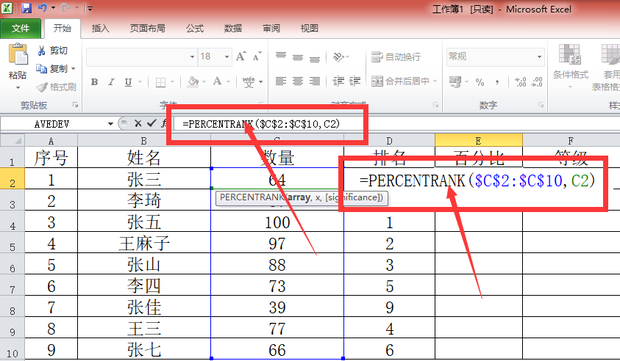Viewport: 620px width, 361px height.
Task: Toggle align text left icon
Action: [281, 81]
